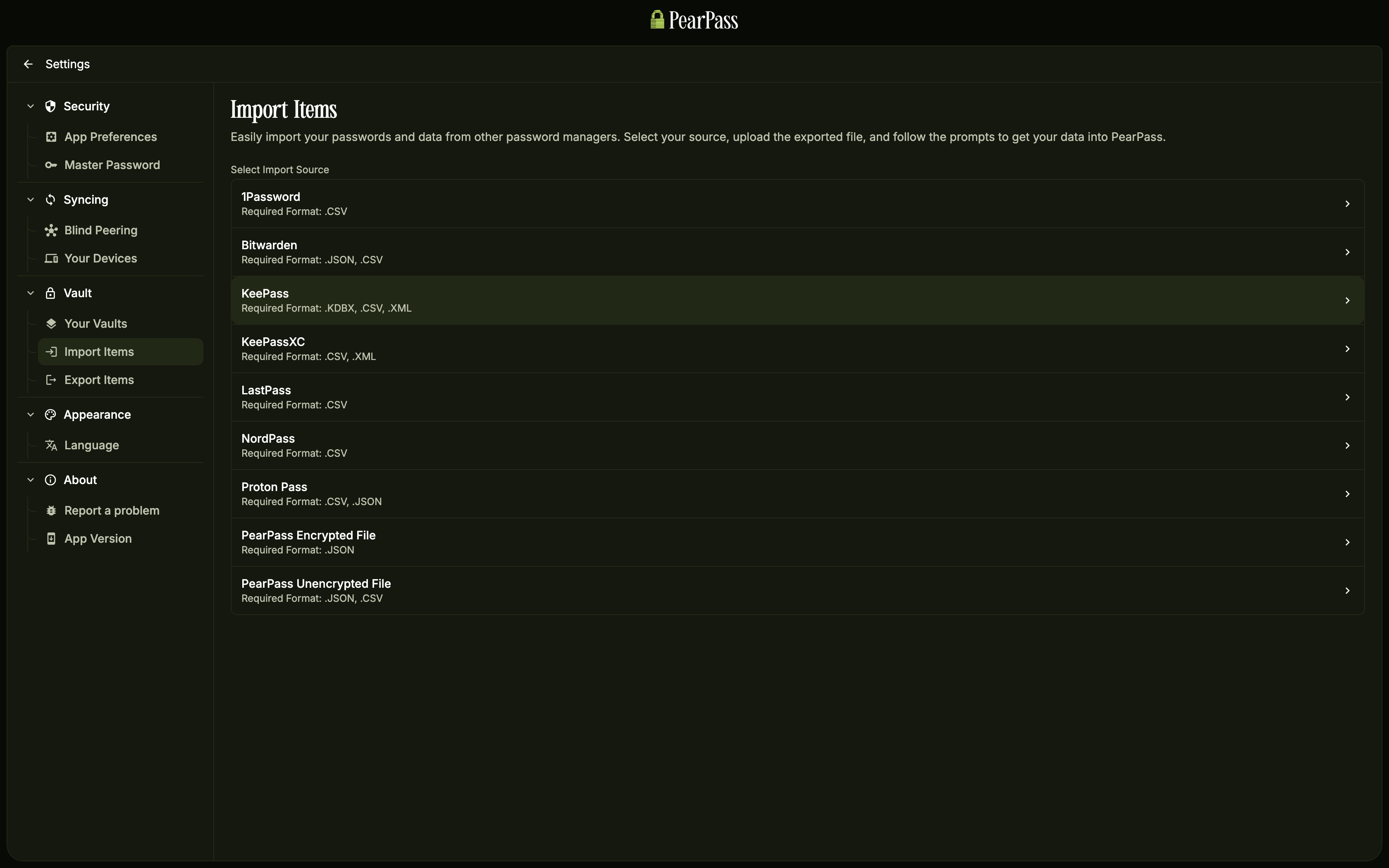Click the Security shield icon

[x=50, y=106]
